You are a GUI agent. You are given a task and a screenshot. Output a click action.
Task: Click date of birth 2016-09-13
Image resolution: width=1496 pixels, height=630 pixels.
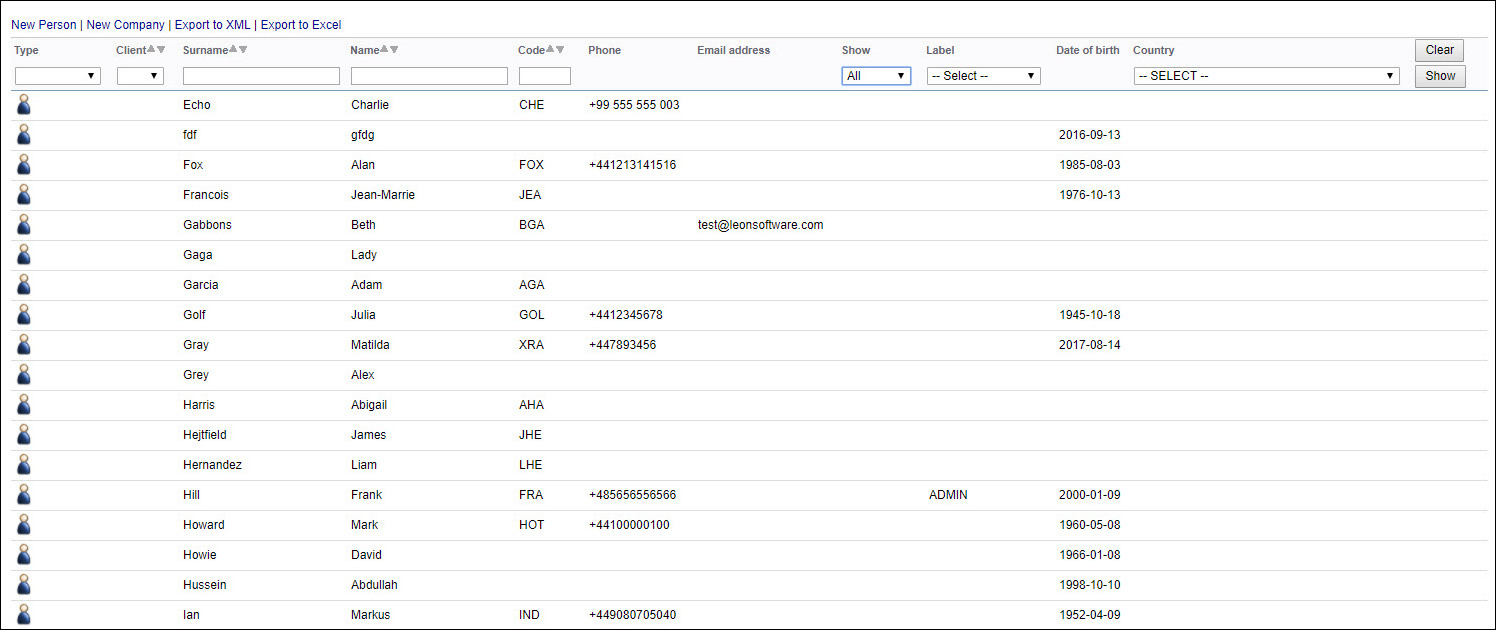coord(1090,135)
